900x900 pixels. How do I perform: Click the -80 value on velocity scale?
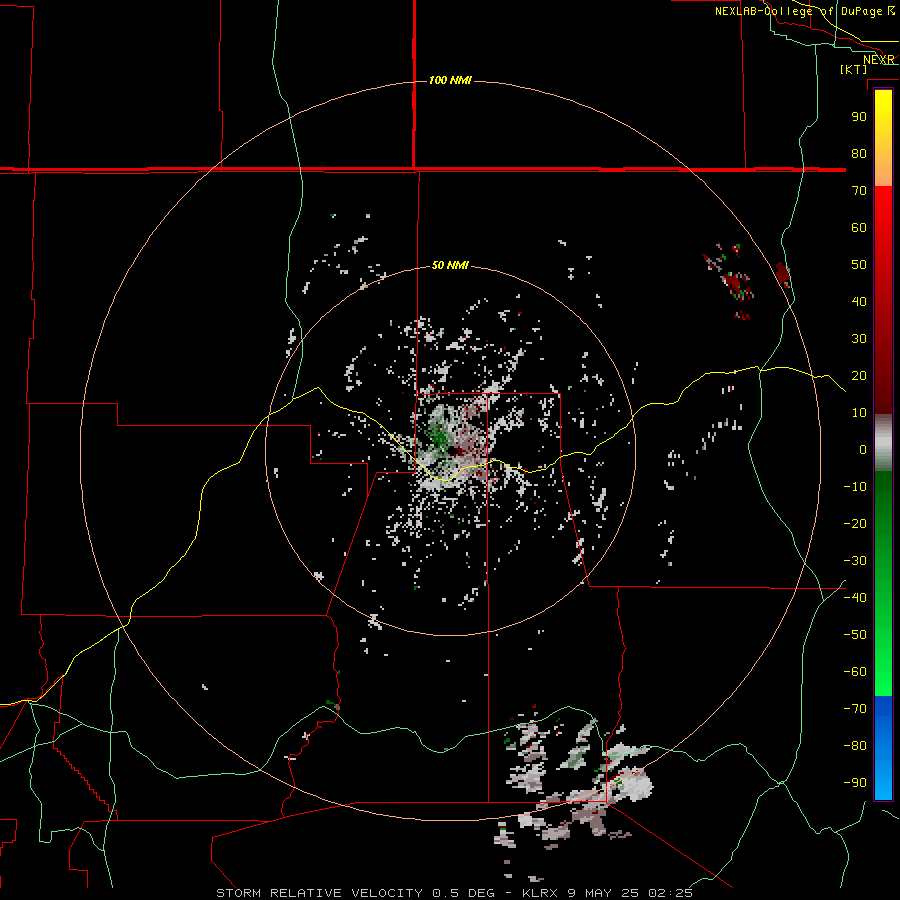855,746
